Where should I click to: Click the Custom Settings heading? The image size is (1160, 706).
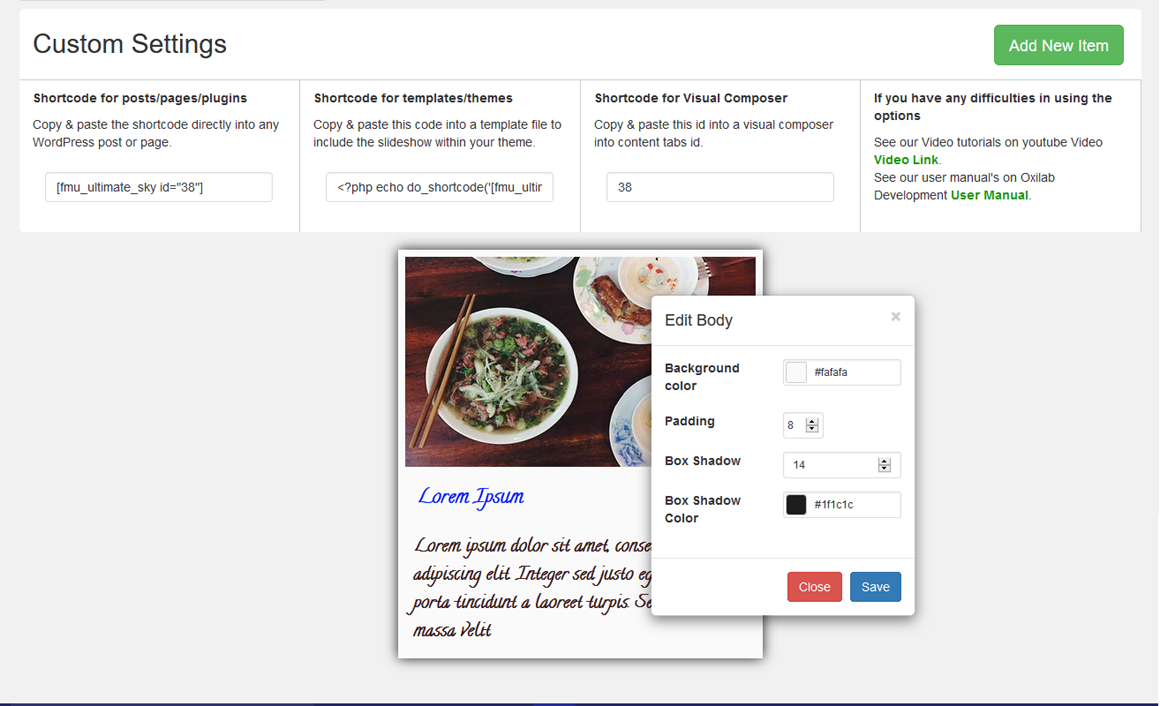pos(129,44)
